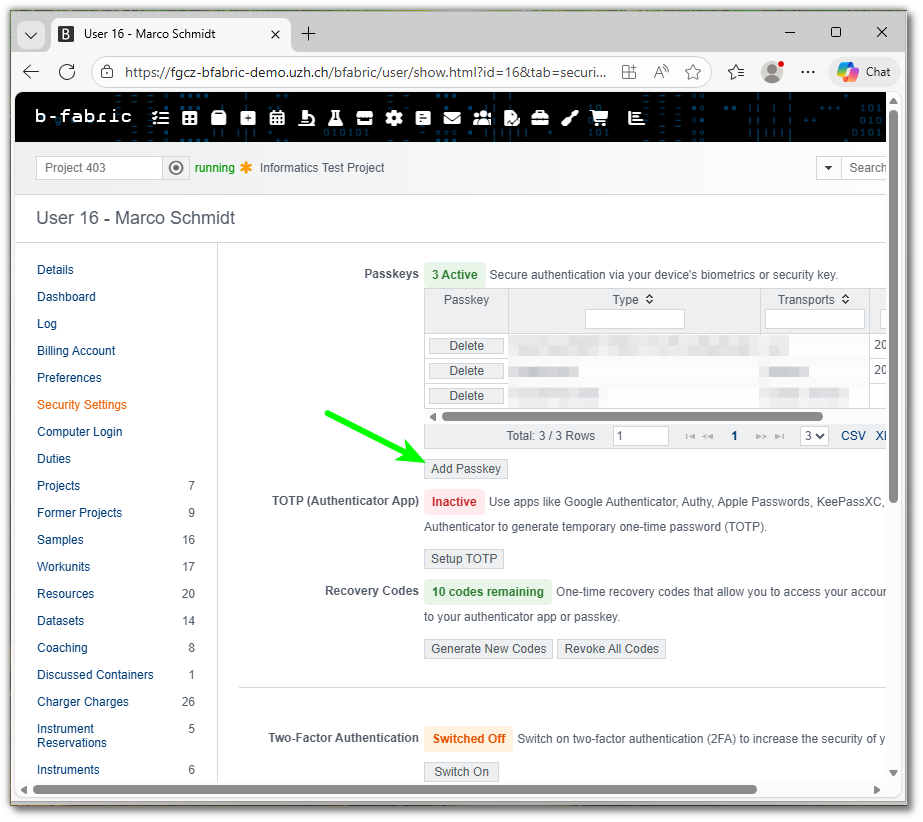Image resolution: width=923 pixels, height=822 pixels.
Task: Click the microscope instruments icon
Action: click(x=306, y=118)
